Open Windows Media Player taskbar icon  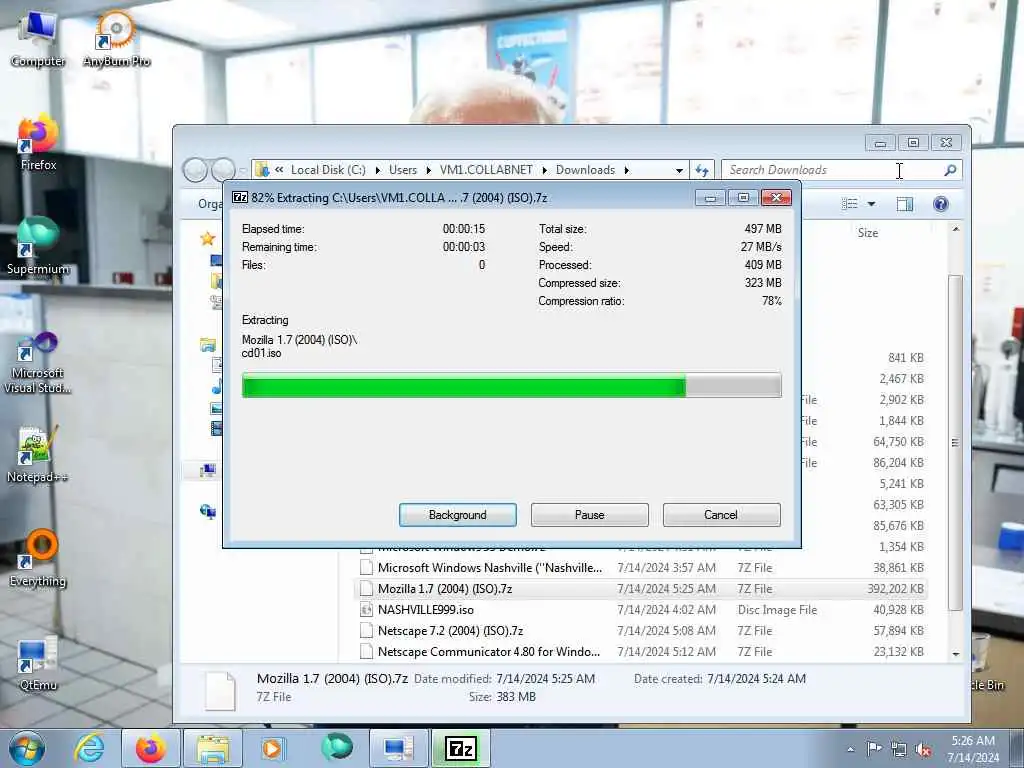[273, 748]
